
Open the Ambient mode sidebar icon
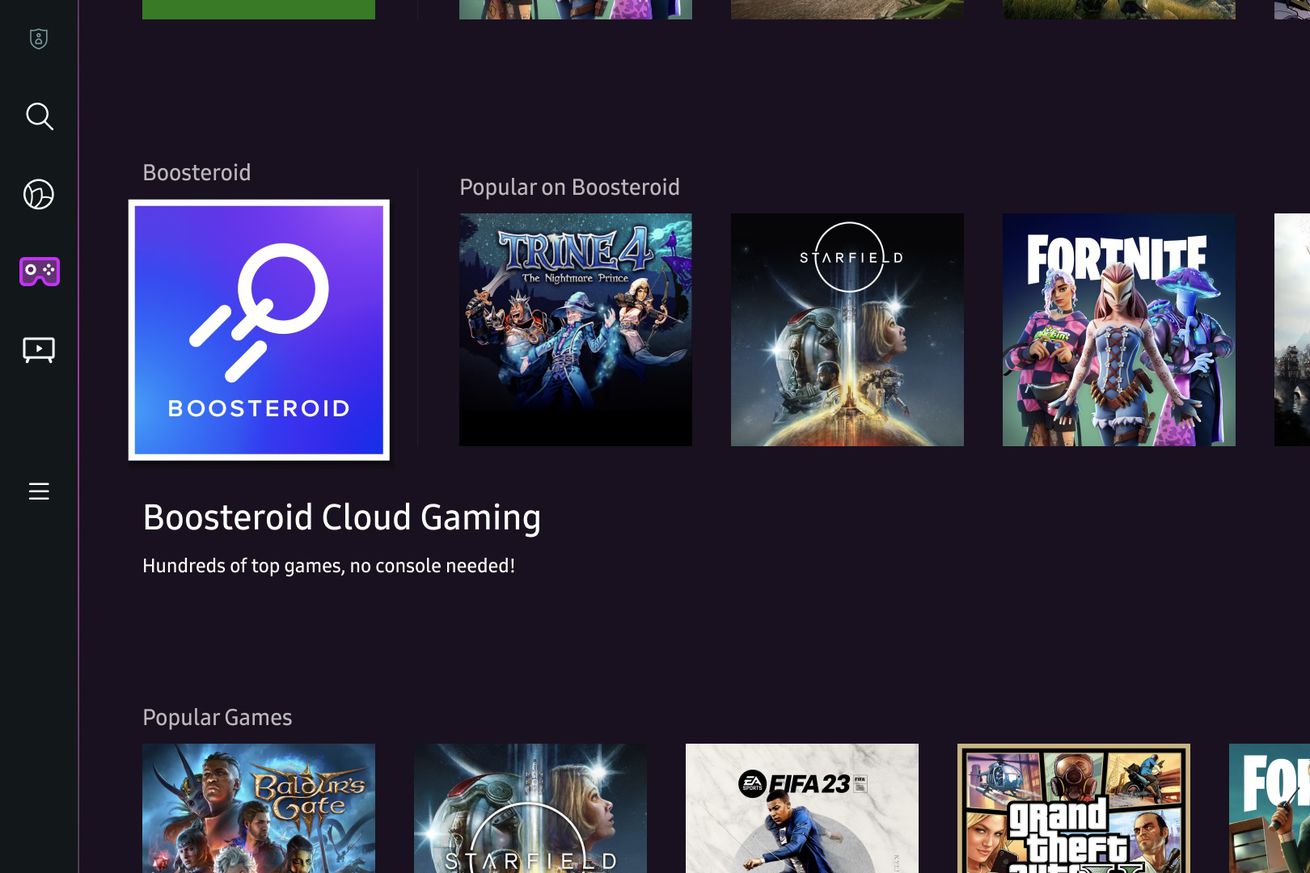pyautogui.click(x=39, y=194)
